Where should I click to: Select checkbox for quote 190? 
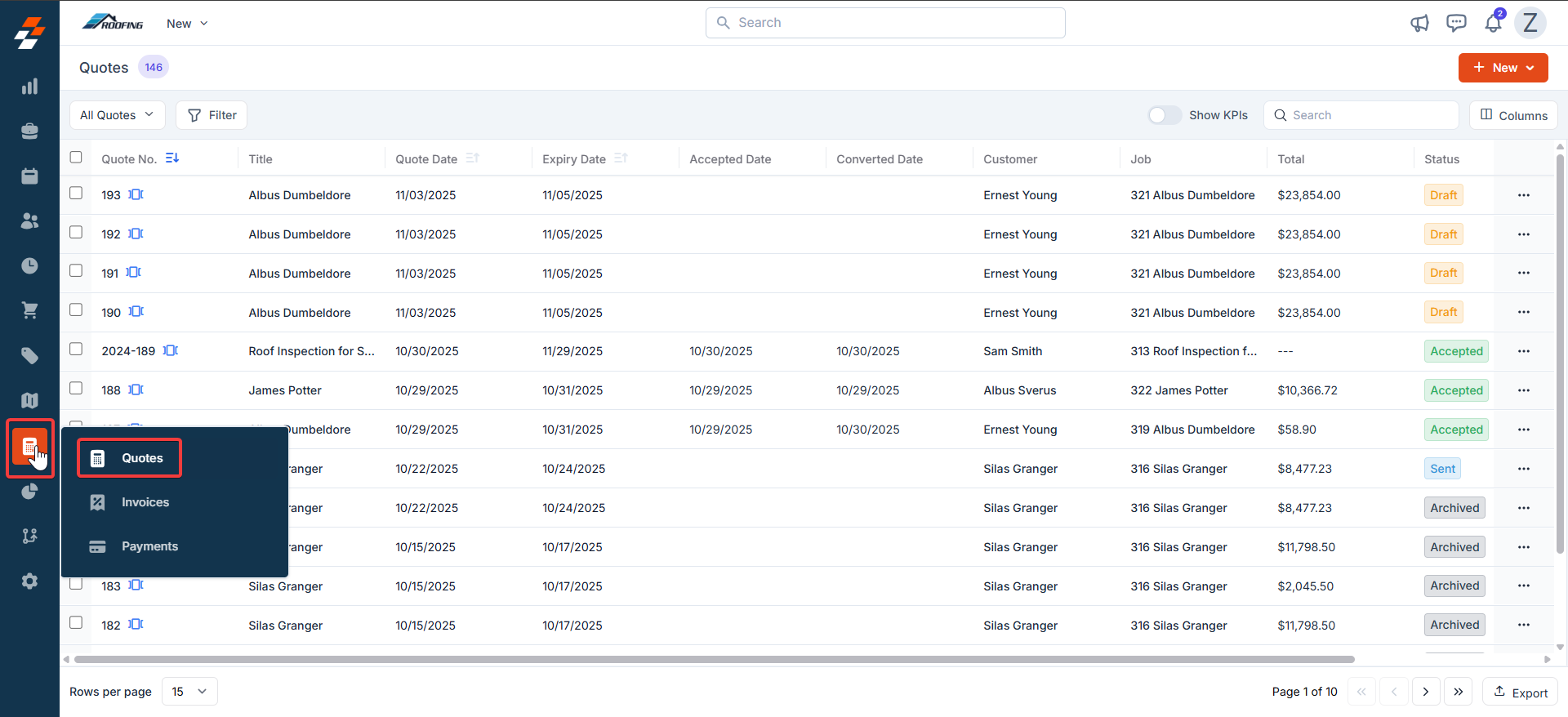pos(76,310)
